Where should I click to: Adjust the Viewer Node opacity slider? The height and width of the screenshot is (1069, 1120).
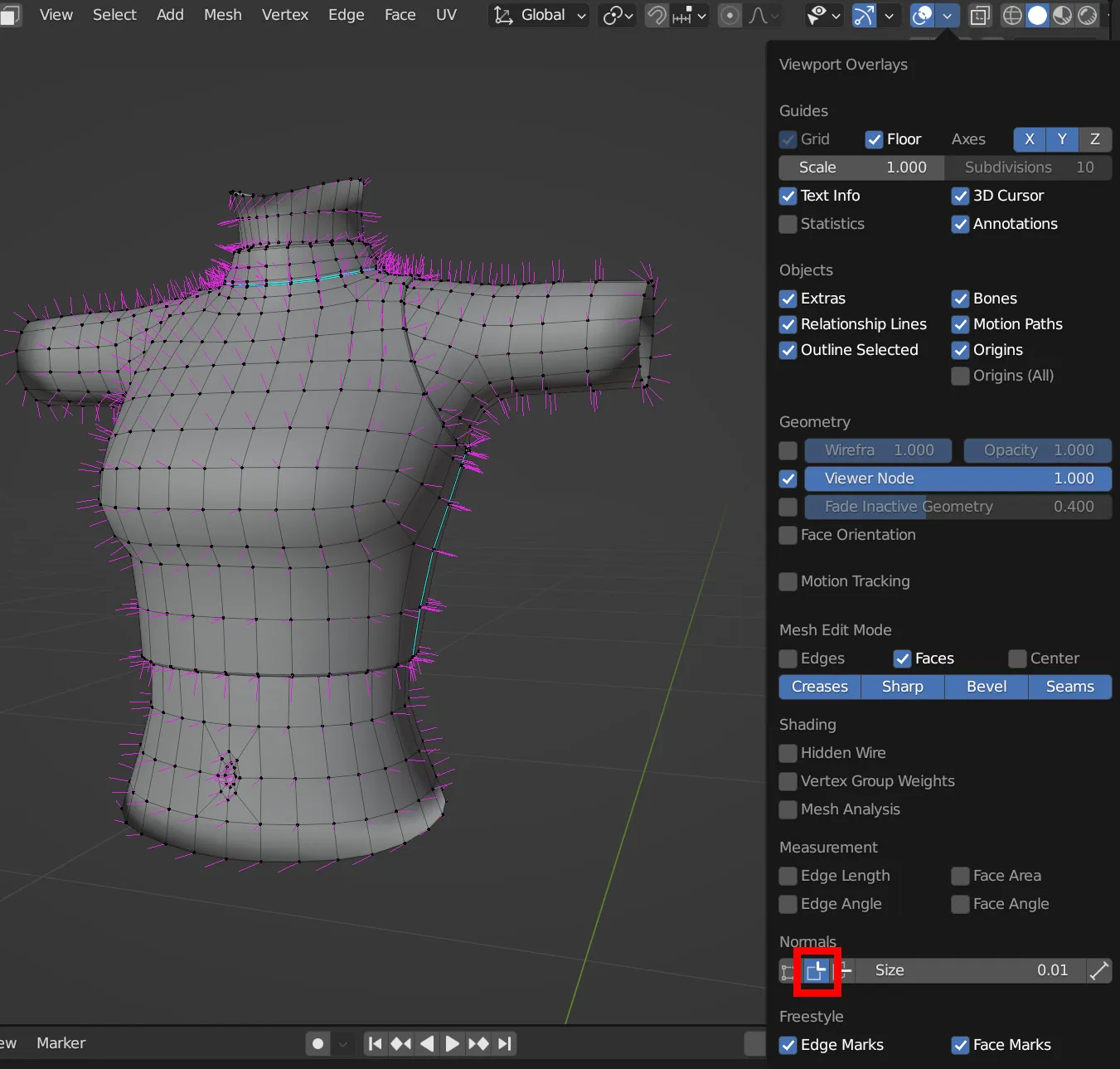tap(958, 479)
